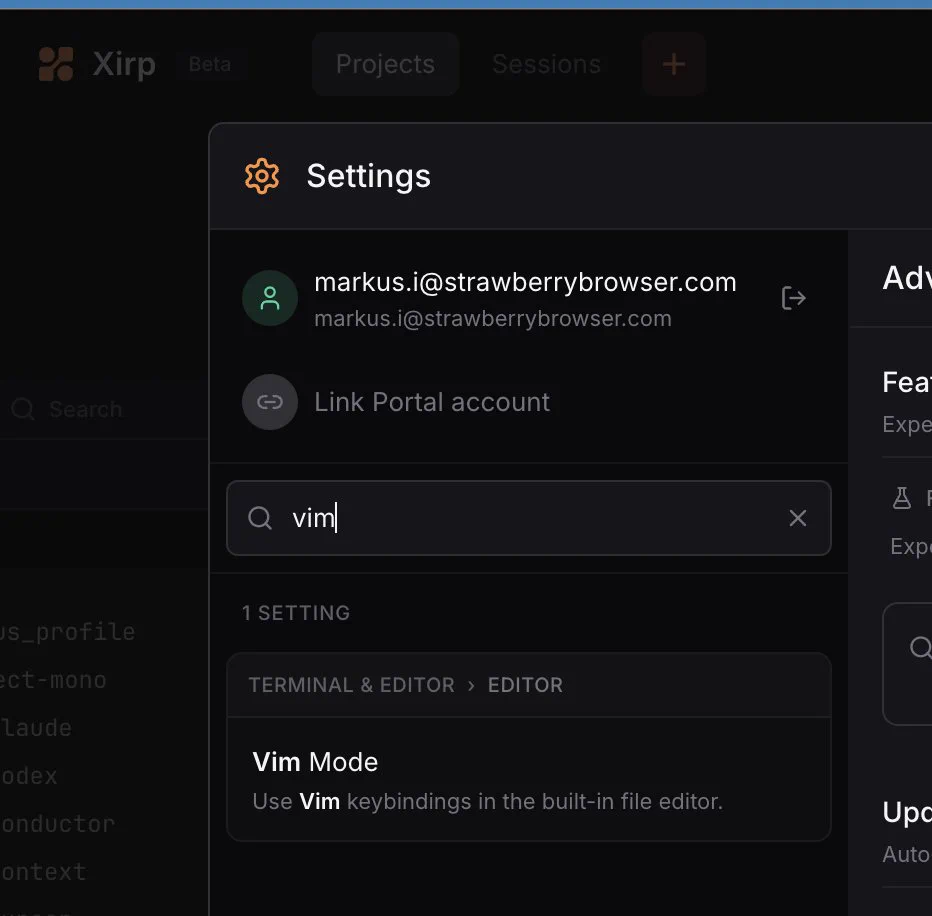Switch to the Sessions tab
932x916 pixels.
(x=546, y=64)
